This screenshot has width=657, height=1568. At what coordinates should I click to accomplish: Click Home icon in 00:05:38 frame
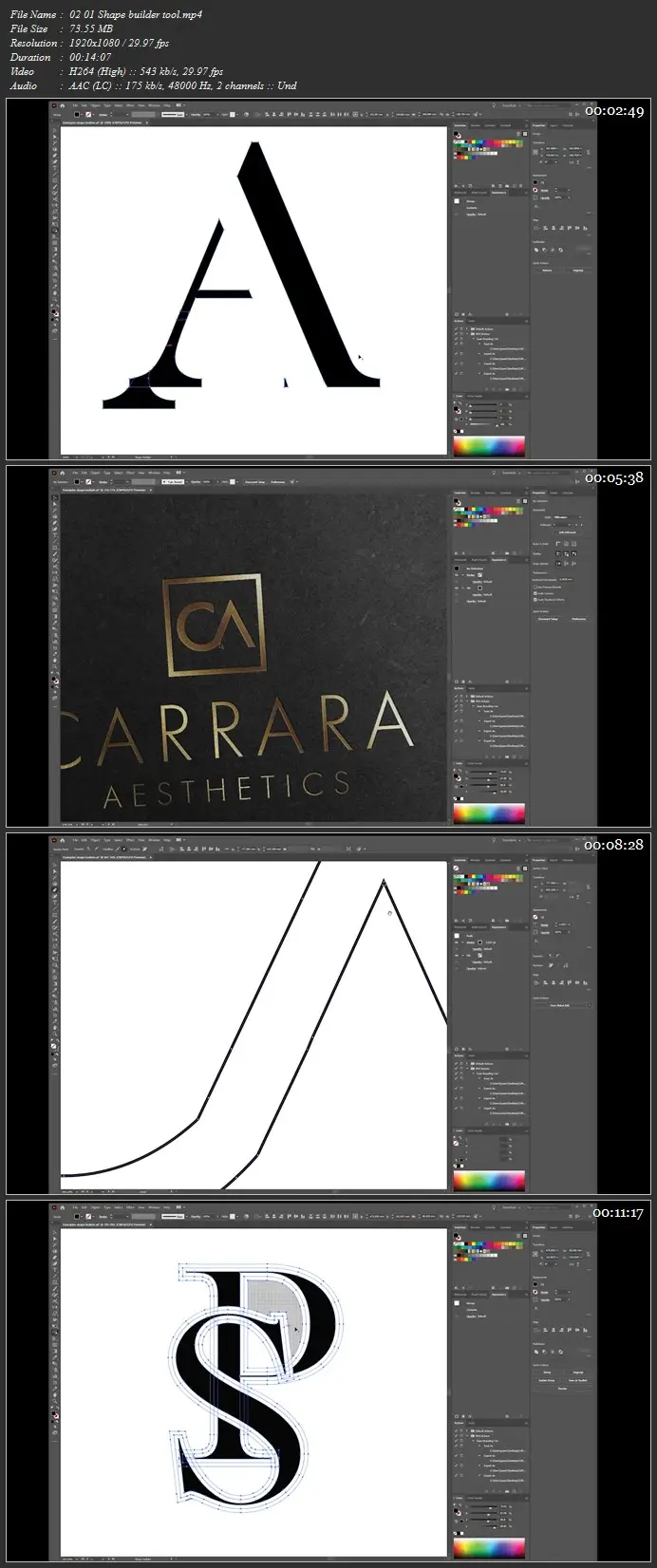(x=63, y=473)
